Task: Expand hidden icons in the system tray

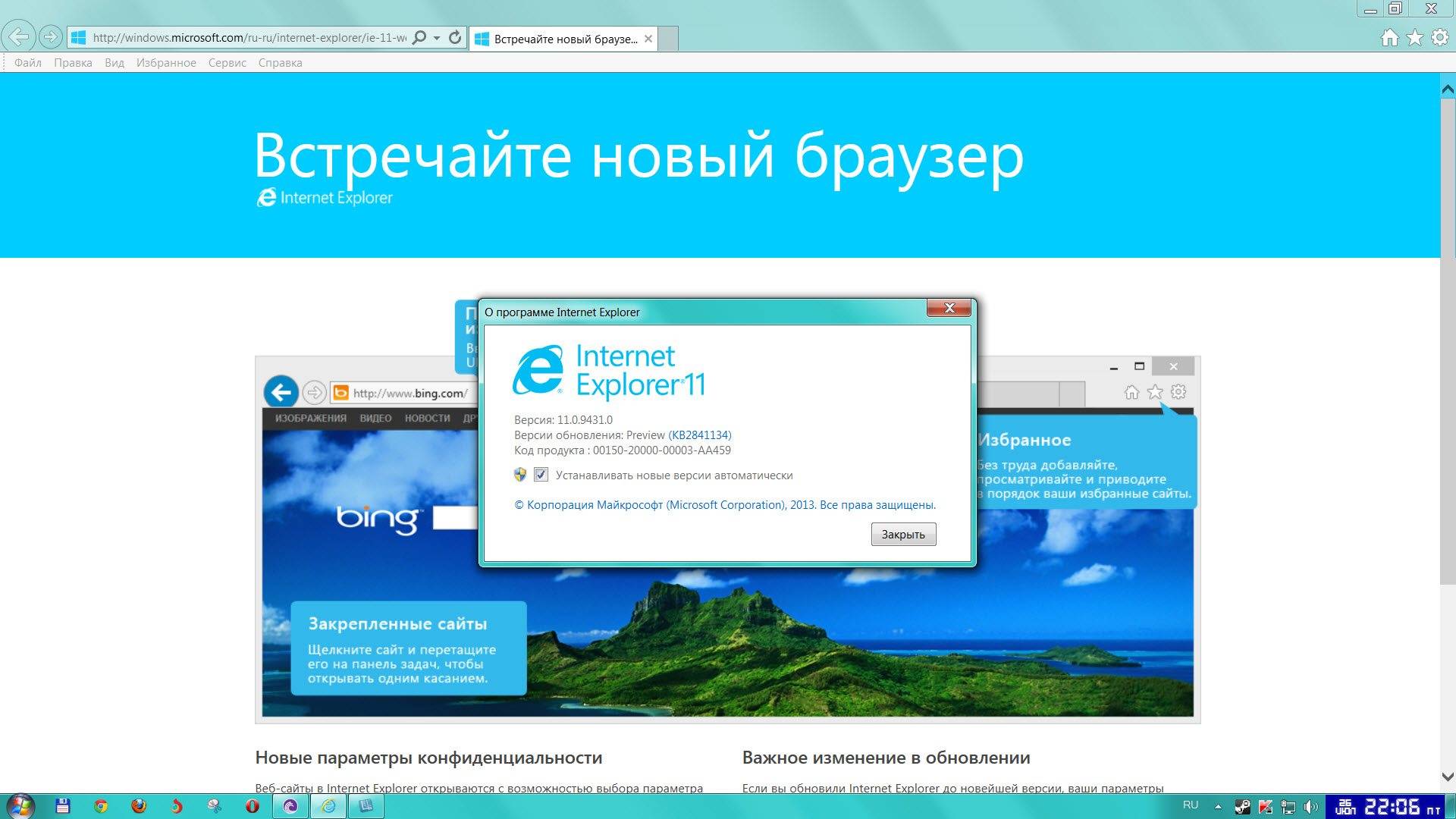Action: point(1219,806)
